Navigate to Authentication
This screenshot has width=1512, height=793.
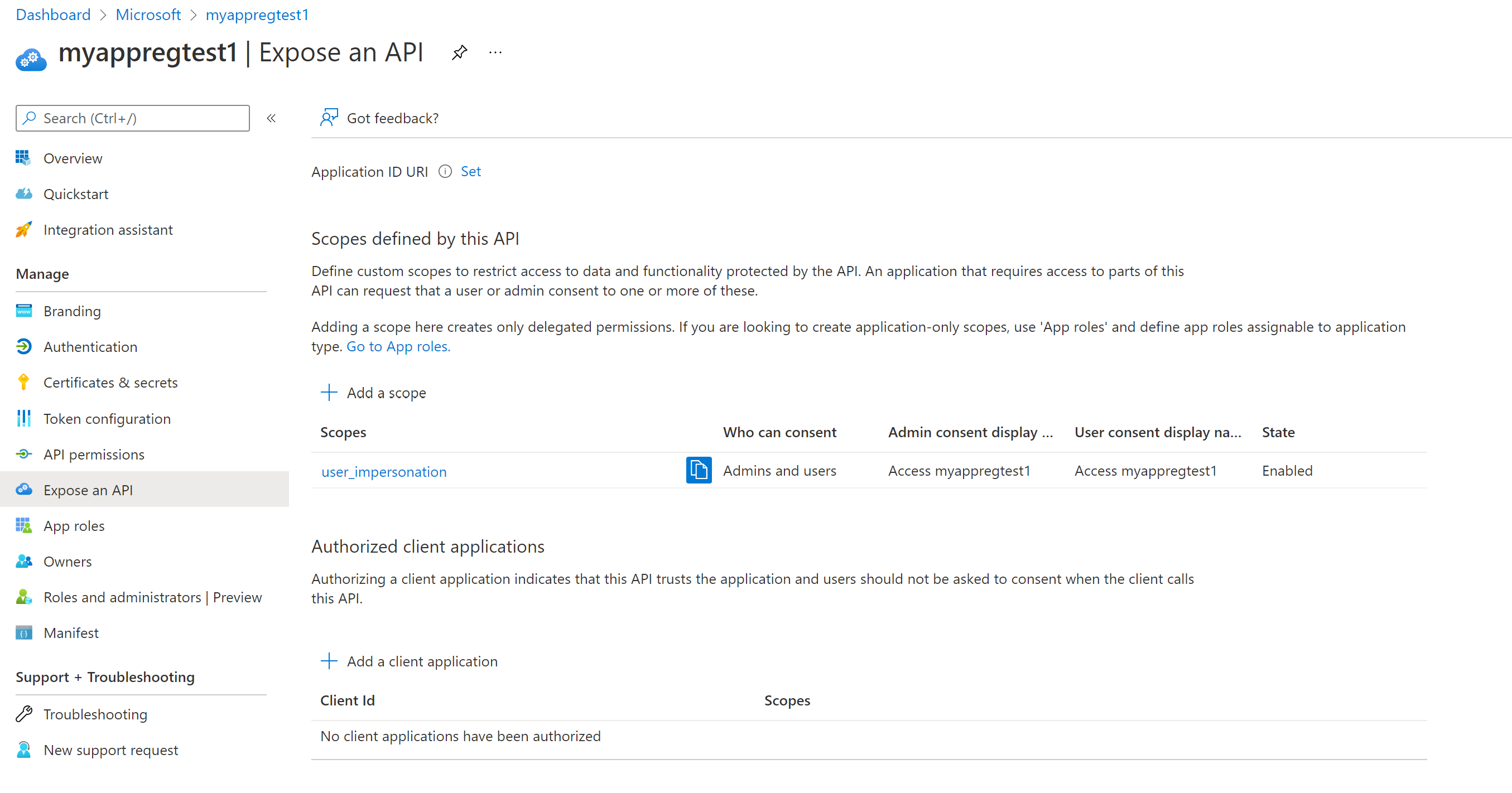pyautogui.click(x=90, y=347)
